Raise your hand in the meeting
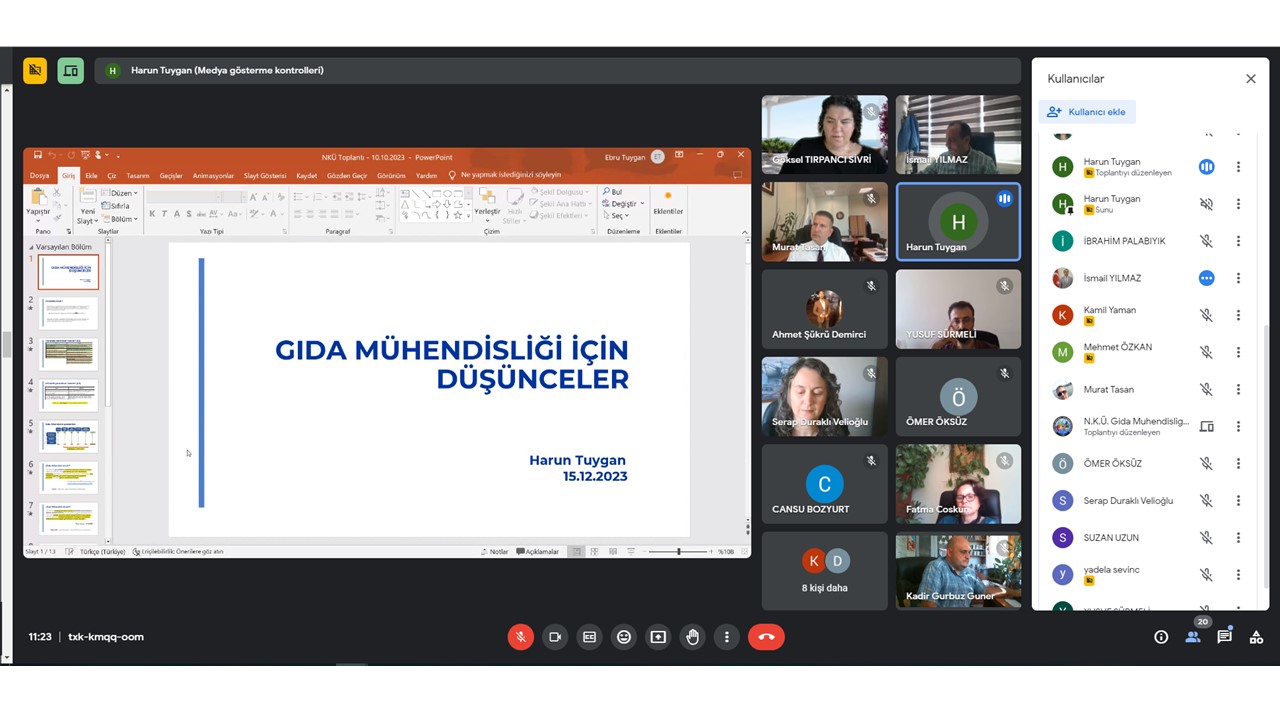 692,637
